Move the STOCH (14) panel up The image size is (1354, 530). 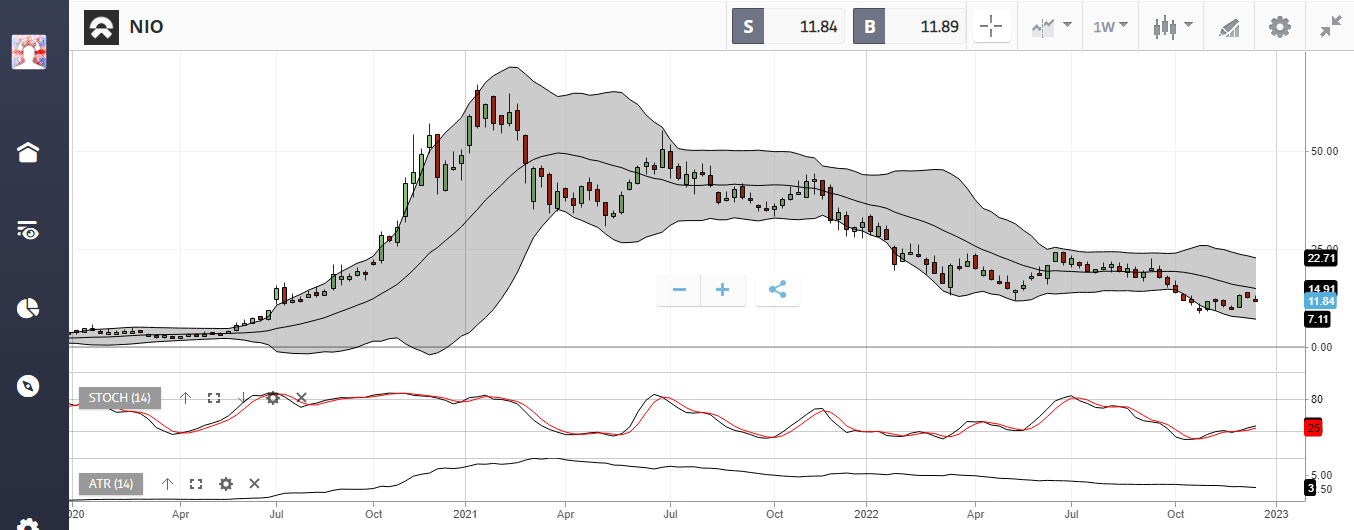pyautogui.click(x=185, y=398)
